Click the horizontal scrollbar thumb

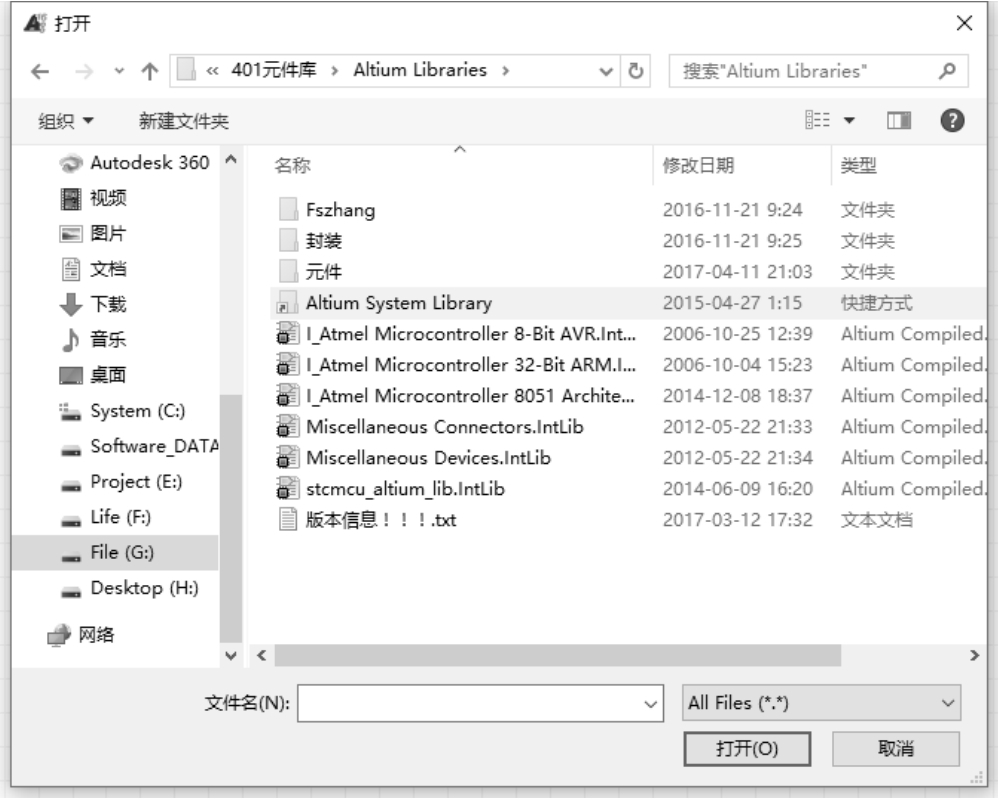click(x=558, y=655)
